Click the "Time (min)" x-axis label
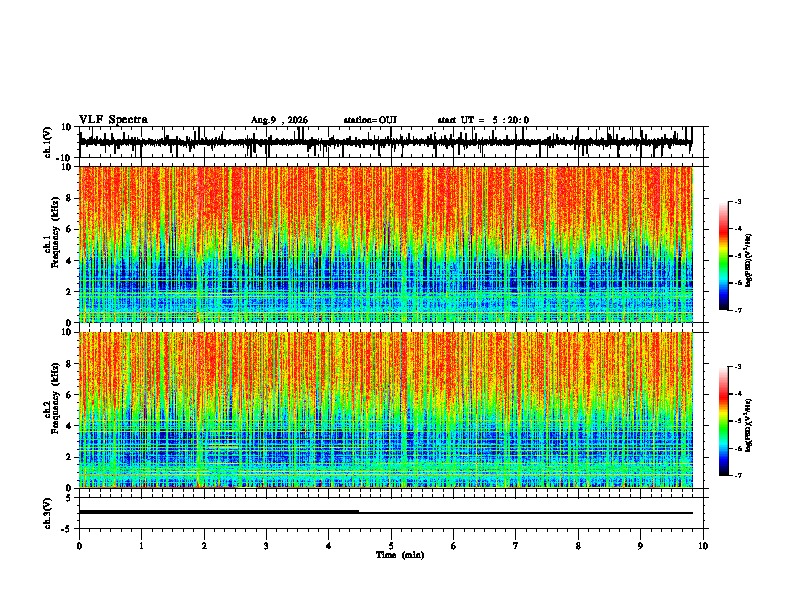Viewport: 792px width, 612px height. point(400,555)
